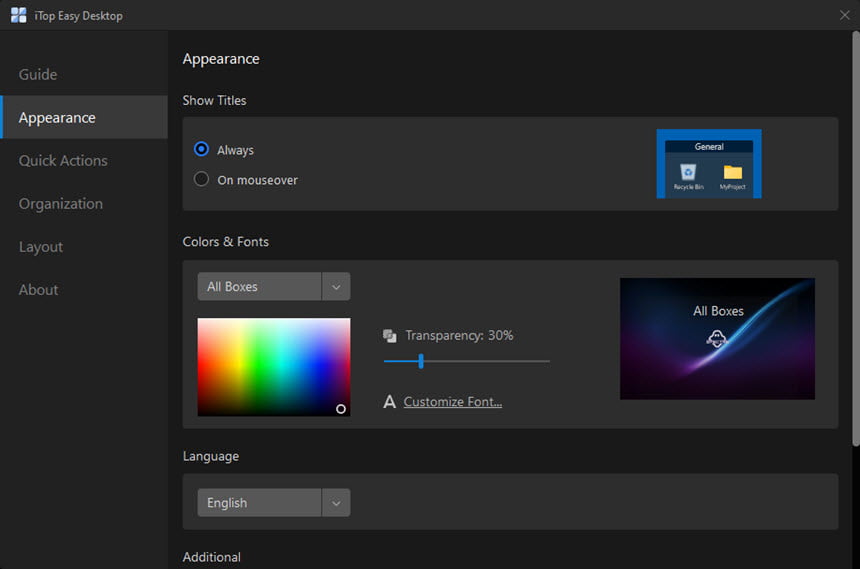
Task: Select the On mouseover radio button
Action: pos(201,179)
